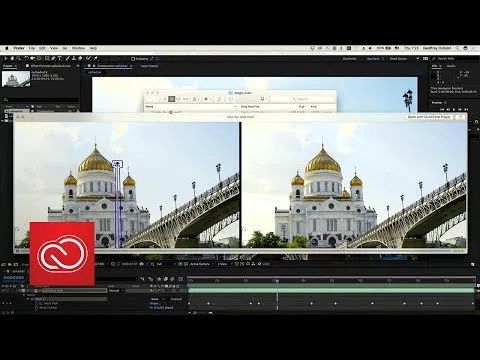
Task: Switch to the Essentials workspace
Action: [350, 59]
